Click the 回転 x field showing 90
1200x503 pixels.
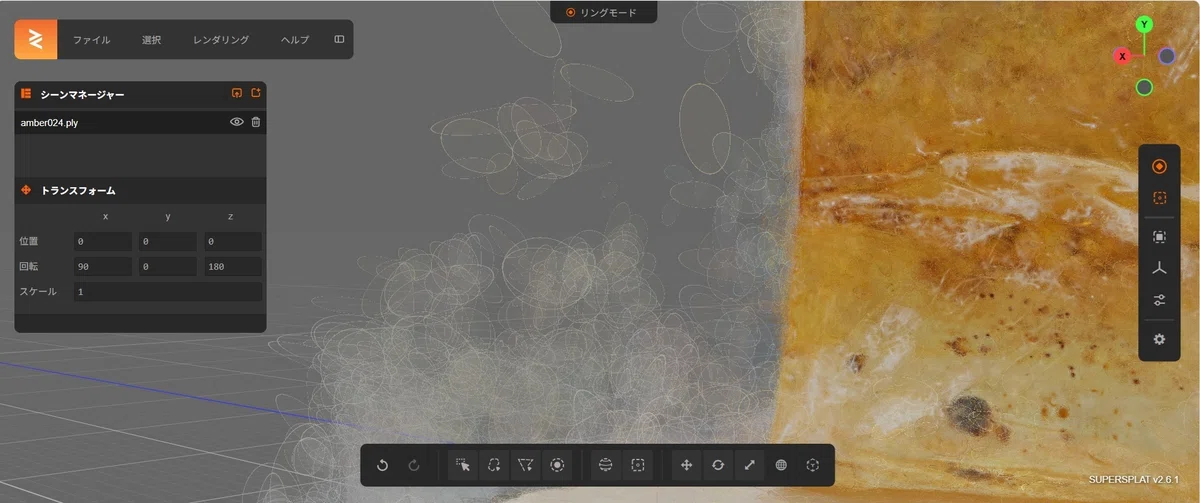[x=103, y=266]
